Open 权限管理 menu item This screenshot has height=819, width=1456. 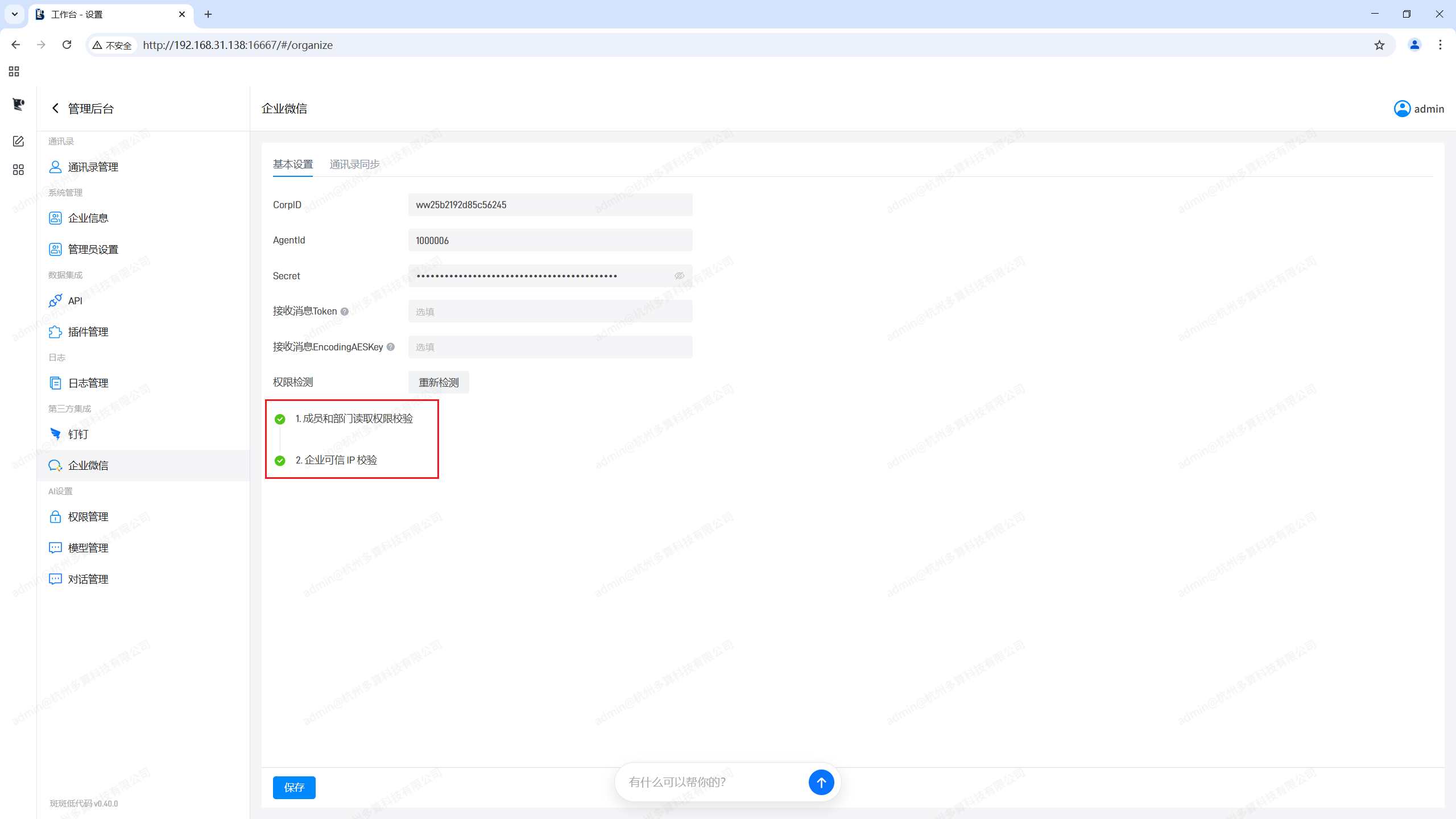[143, 516]
